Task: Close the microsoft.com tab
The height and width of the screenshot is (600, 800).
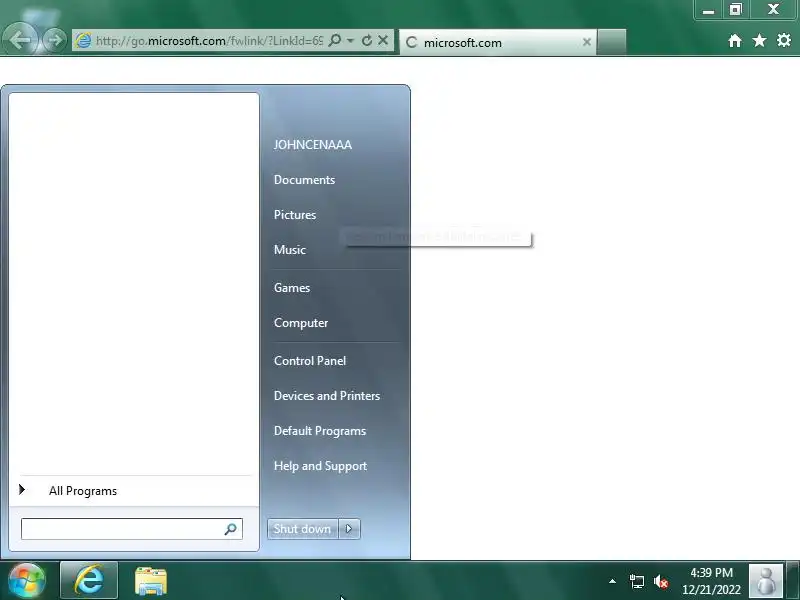Action: (587, 42)
